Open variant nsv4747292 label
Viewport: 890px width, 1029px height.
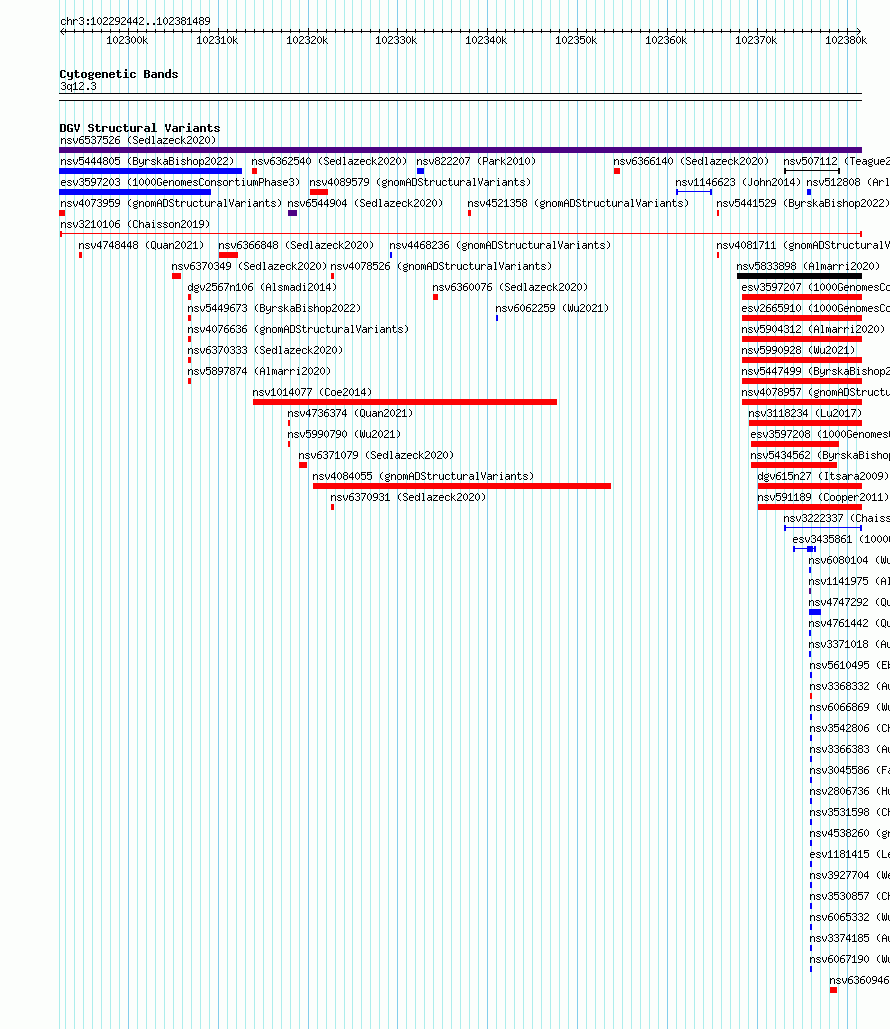click(849, 602)
